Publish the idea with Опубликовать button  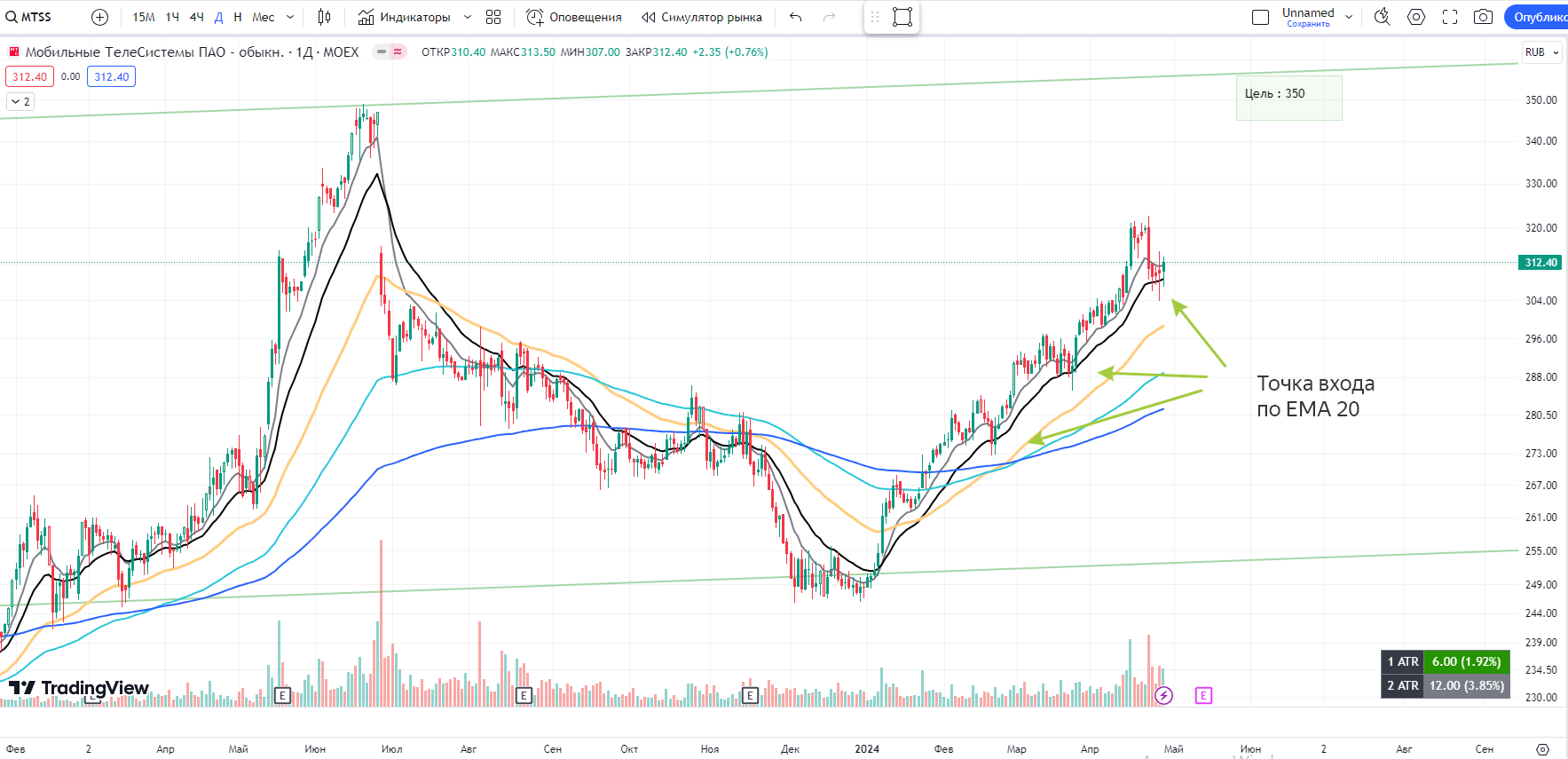point(1538,17)
